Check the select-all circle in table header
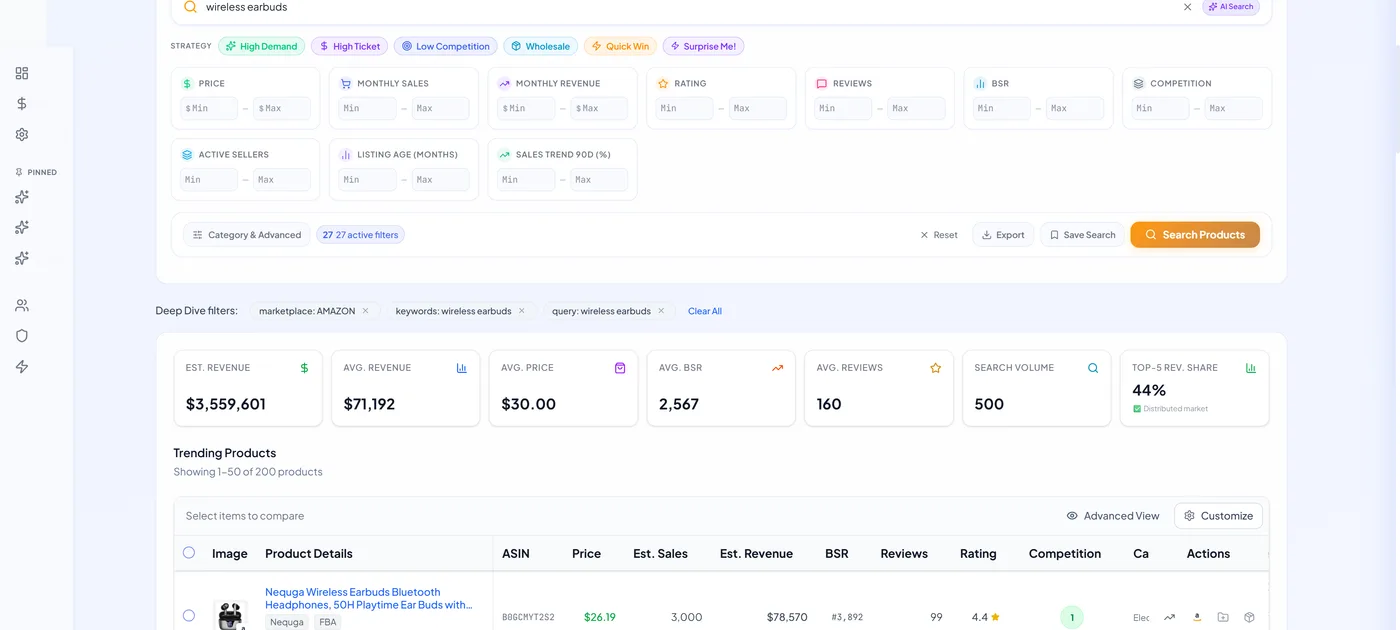The image size is (1400, 630). click(x=189, y=552)
